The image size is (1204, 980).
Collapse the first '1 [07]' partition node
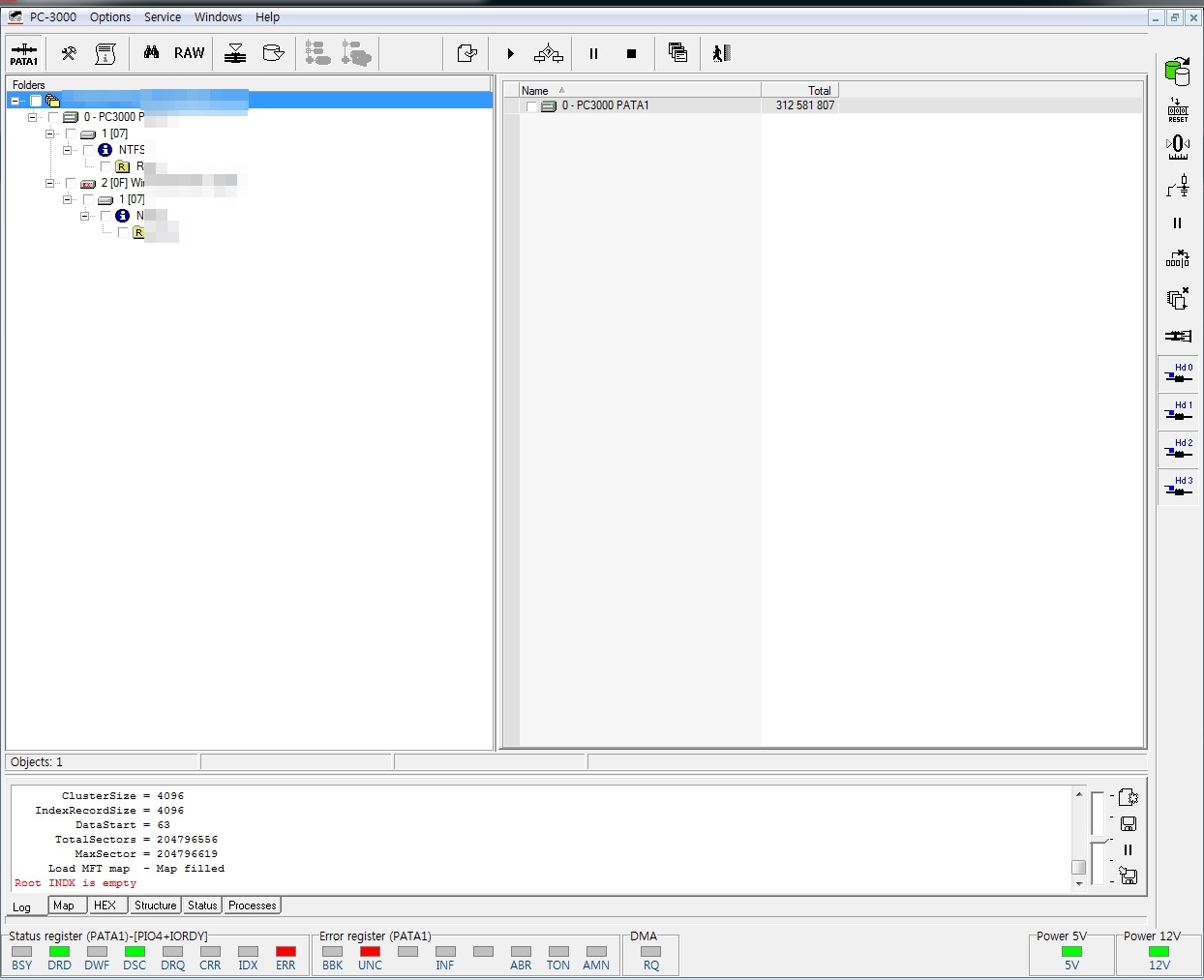point(49,134)
